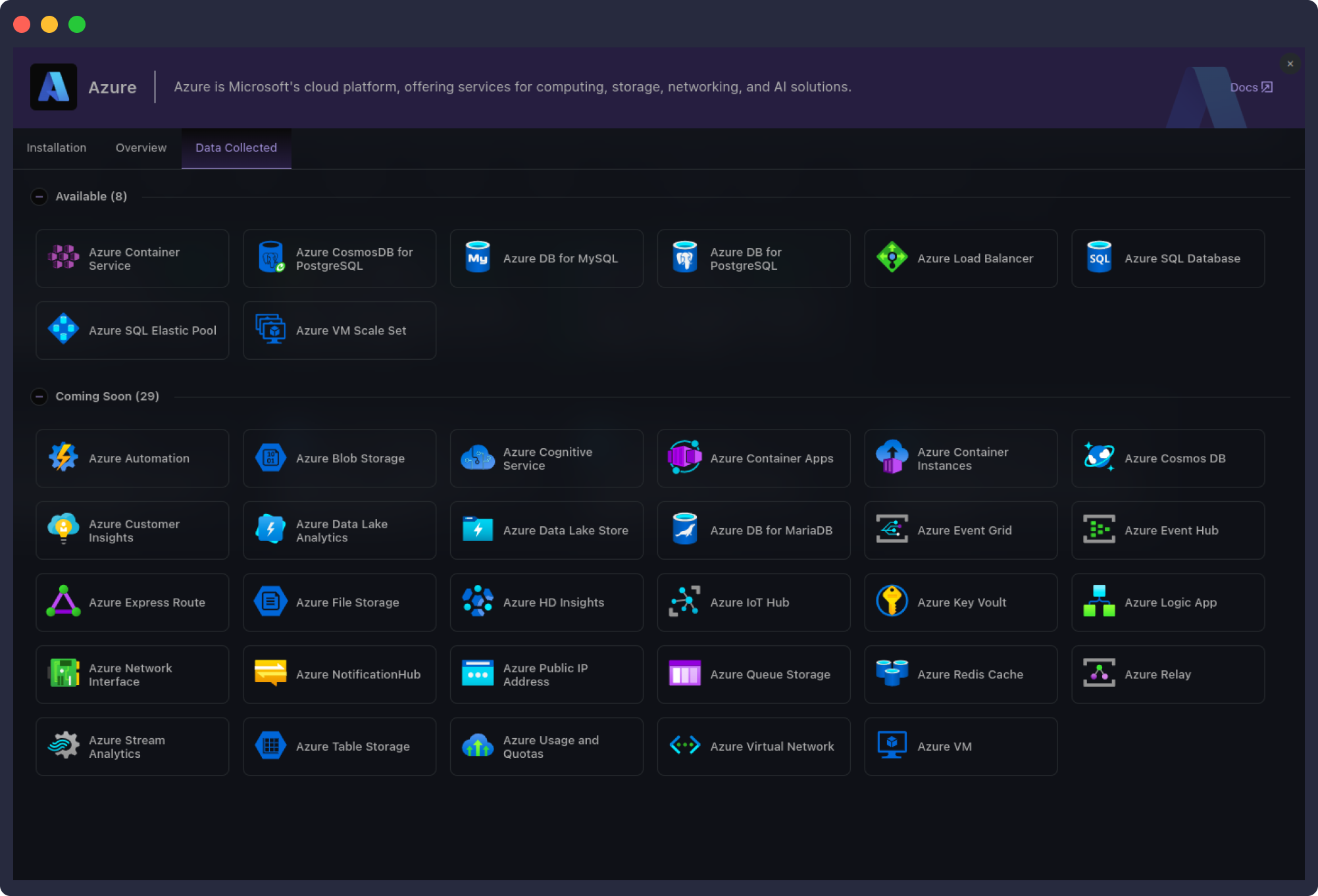Click the Azure Queue Storage icon
The width and height of the screenshot is (1318, 896).
coord(684,674)
